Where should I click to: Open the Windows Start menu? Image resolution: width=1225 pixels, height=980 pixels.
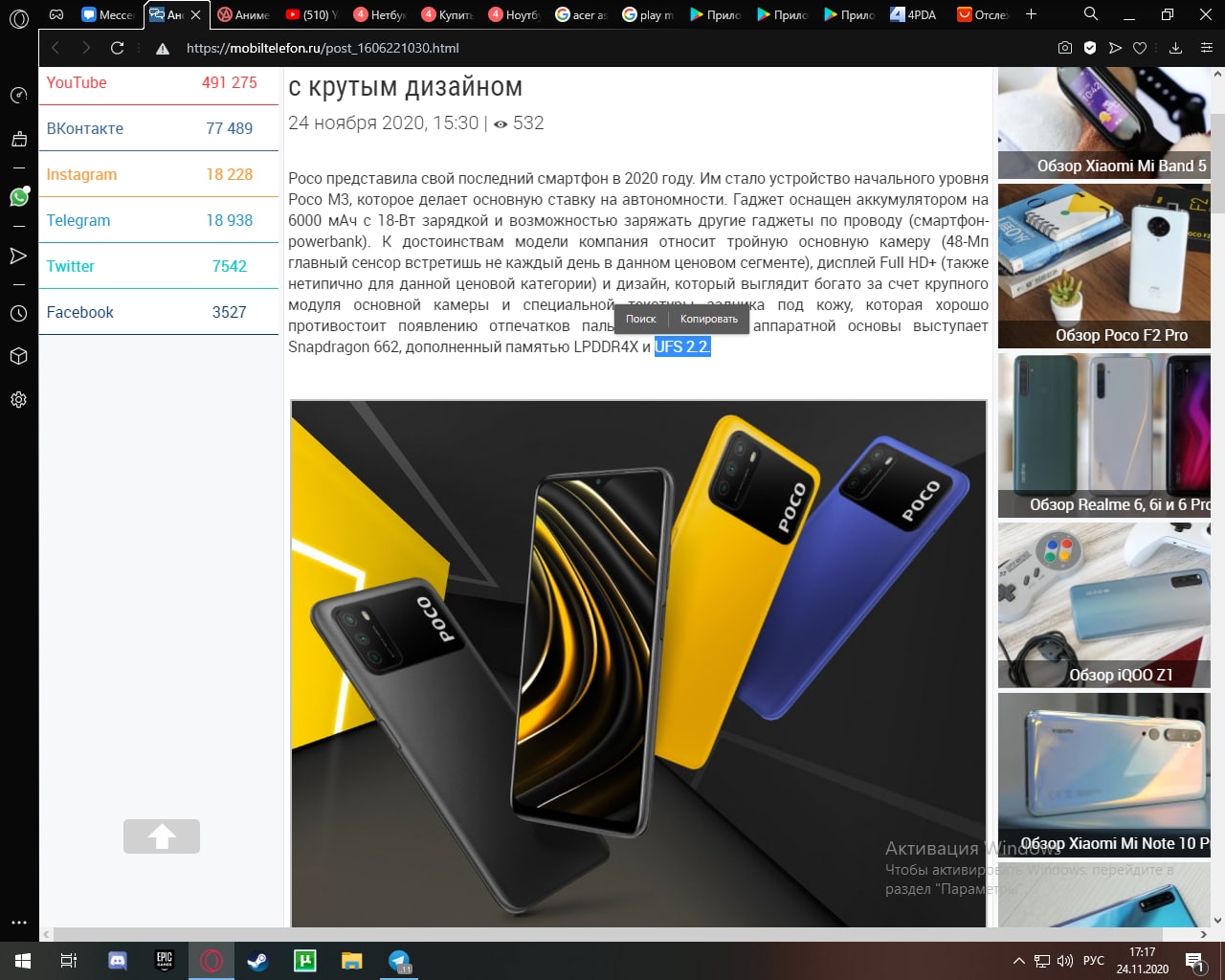(x=23, y=961)
